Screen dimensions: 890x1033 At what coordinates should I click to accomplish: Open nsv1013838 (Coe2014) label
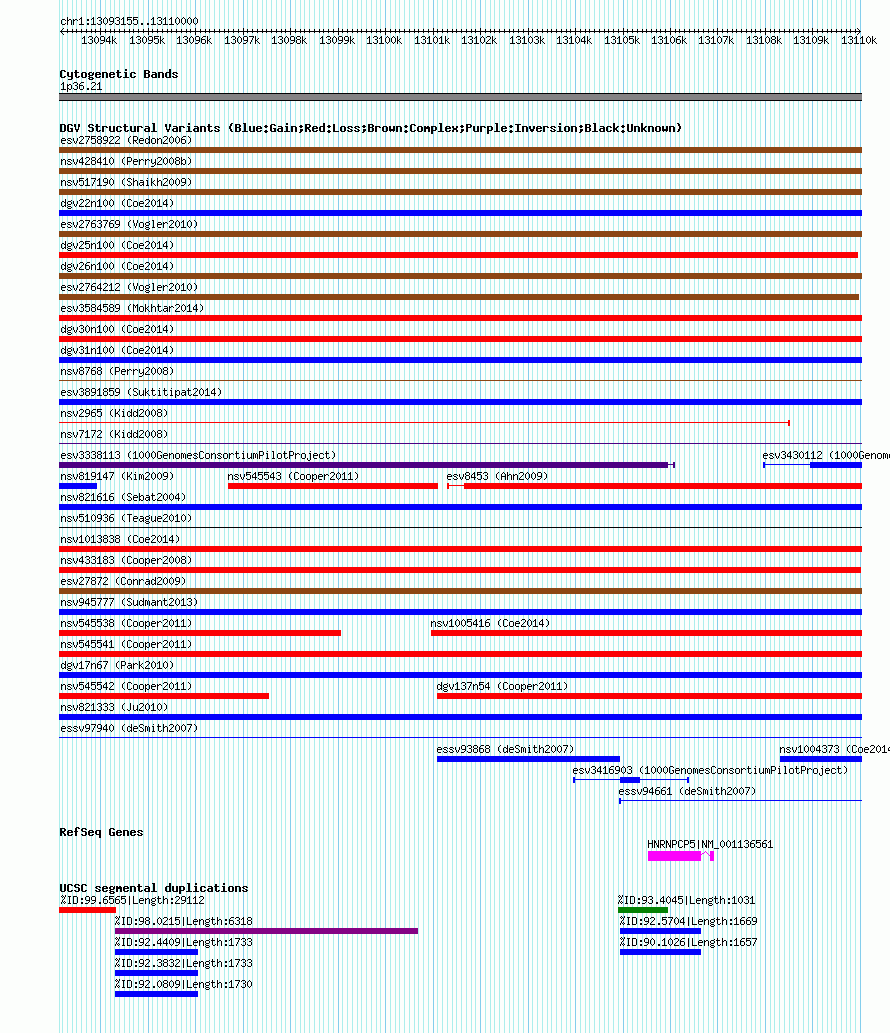[120, 540]
